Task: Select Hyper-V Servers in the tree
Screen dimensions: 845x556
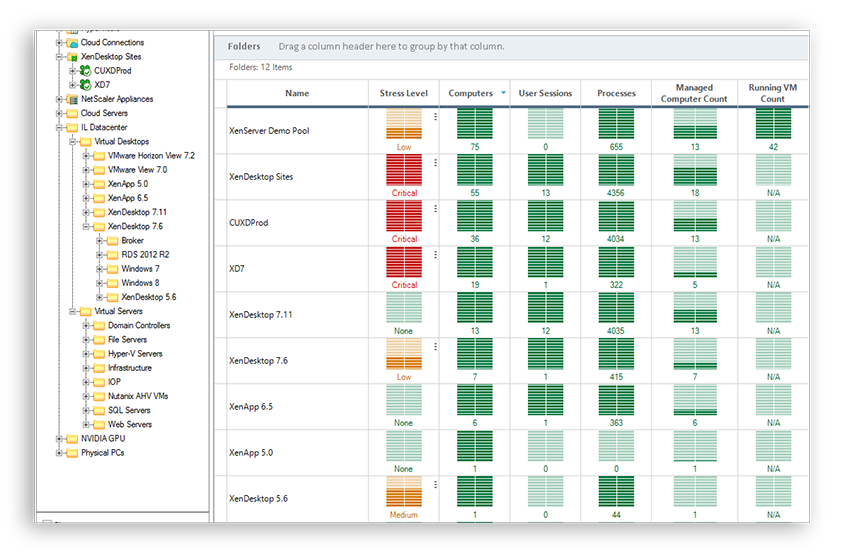Action: pyautogui.click(x=135, y=354)
